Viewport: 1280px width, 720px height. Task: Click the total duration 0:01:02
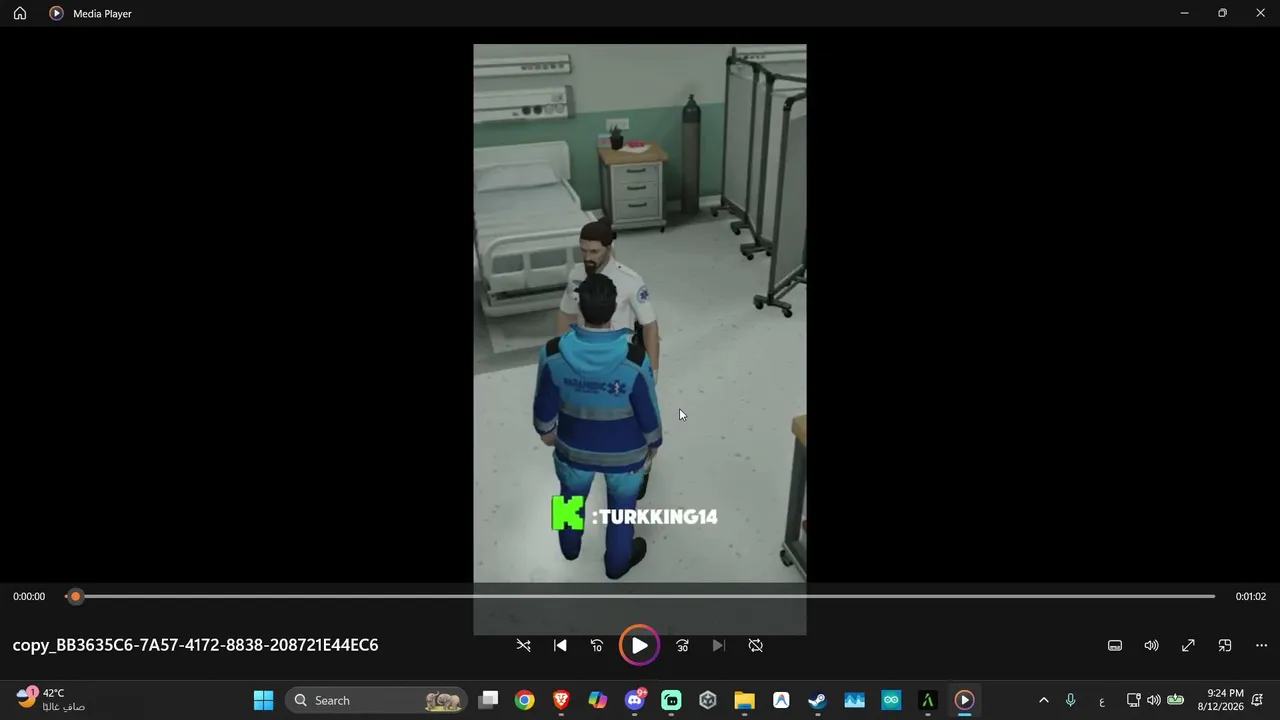pos(1251,596)
